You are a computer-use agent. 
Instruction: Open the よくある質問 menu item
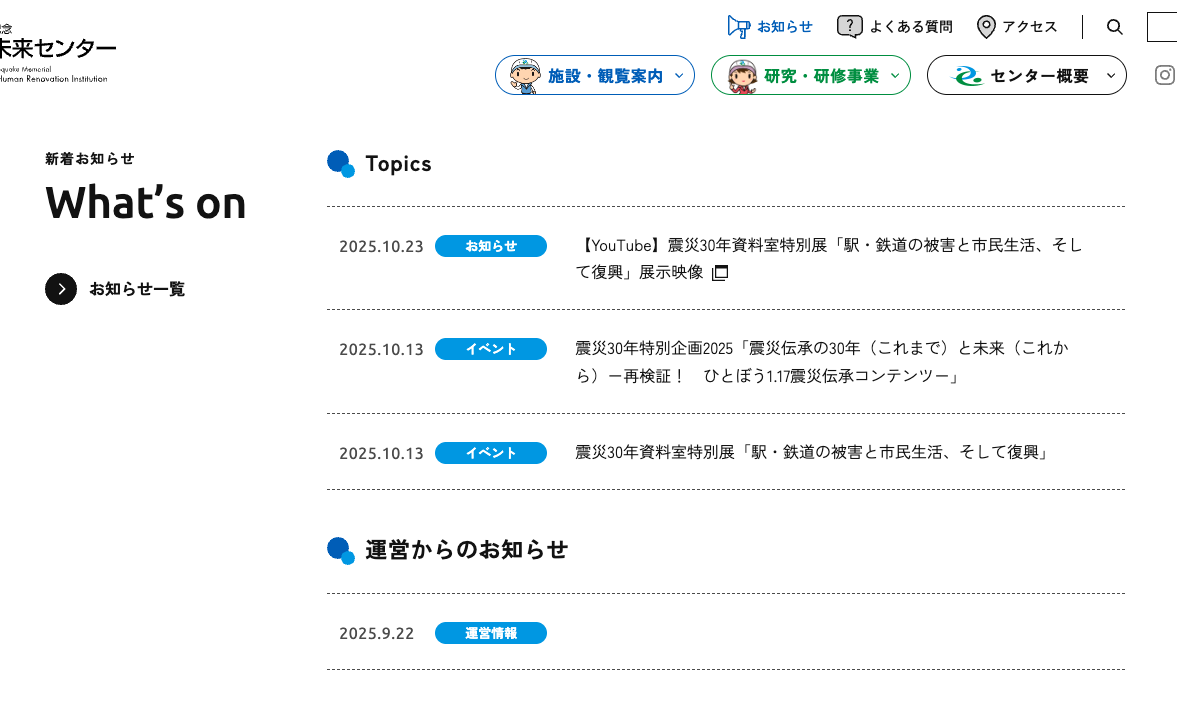tap(910, 27)
